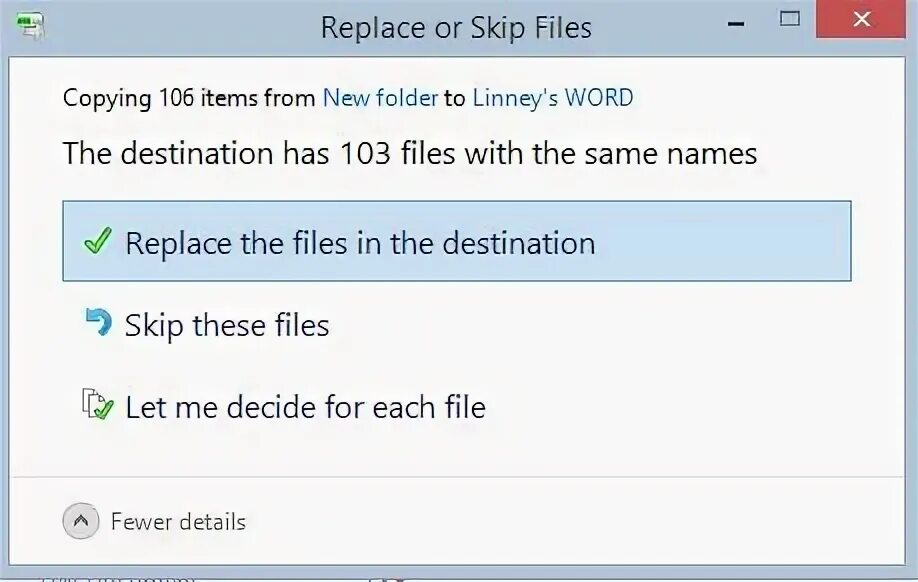The width and height of the screenshot is (918, 582).
Task: Choose Skip these files
Action: [x=227, y=325]
